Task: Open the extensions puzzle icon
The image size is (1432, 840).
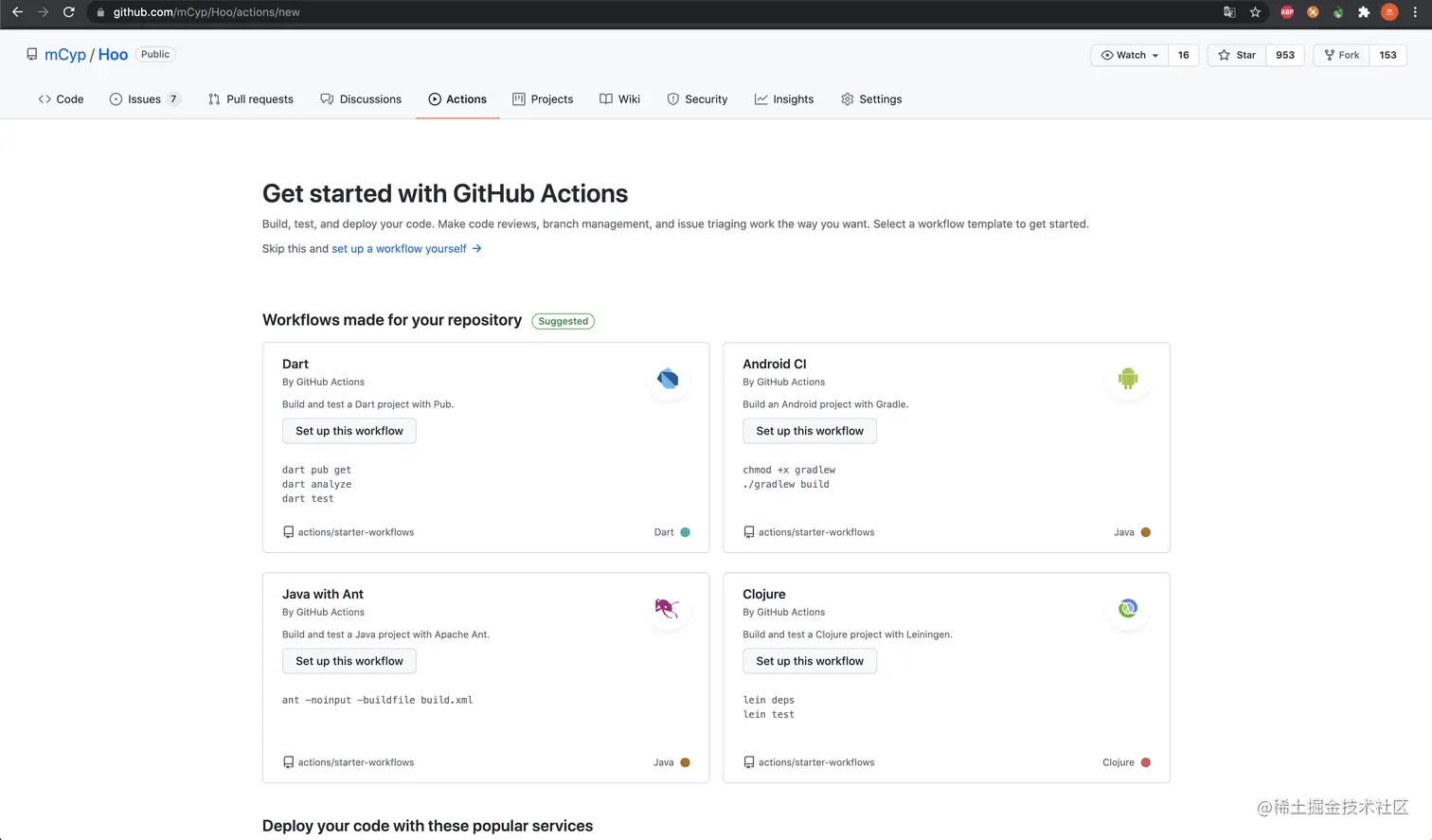Action: click(1364, 12)
